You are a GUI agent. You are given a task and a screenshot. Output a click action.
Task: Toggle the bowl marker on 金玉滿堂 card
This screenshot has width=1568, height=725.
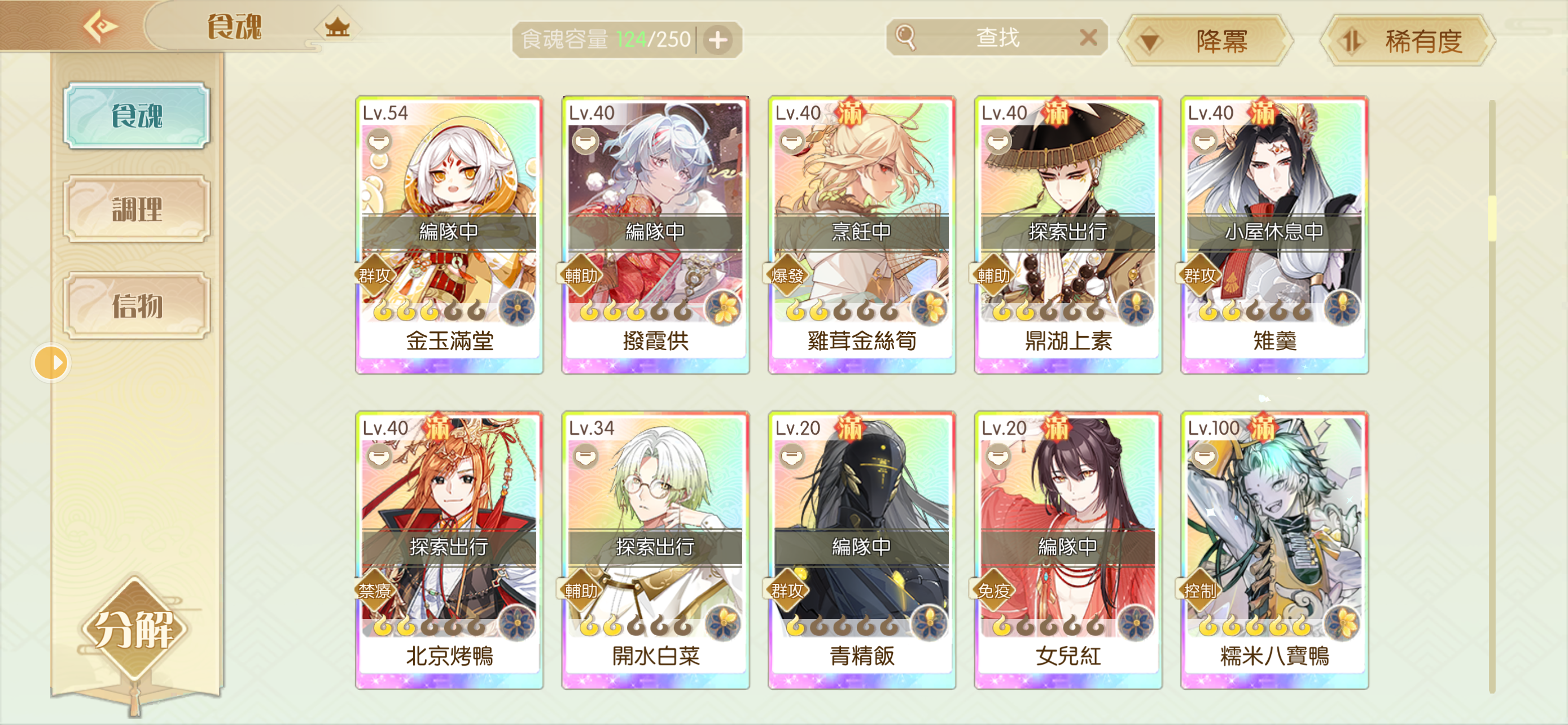379,141
